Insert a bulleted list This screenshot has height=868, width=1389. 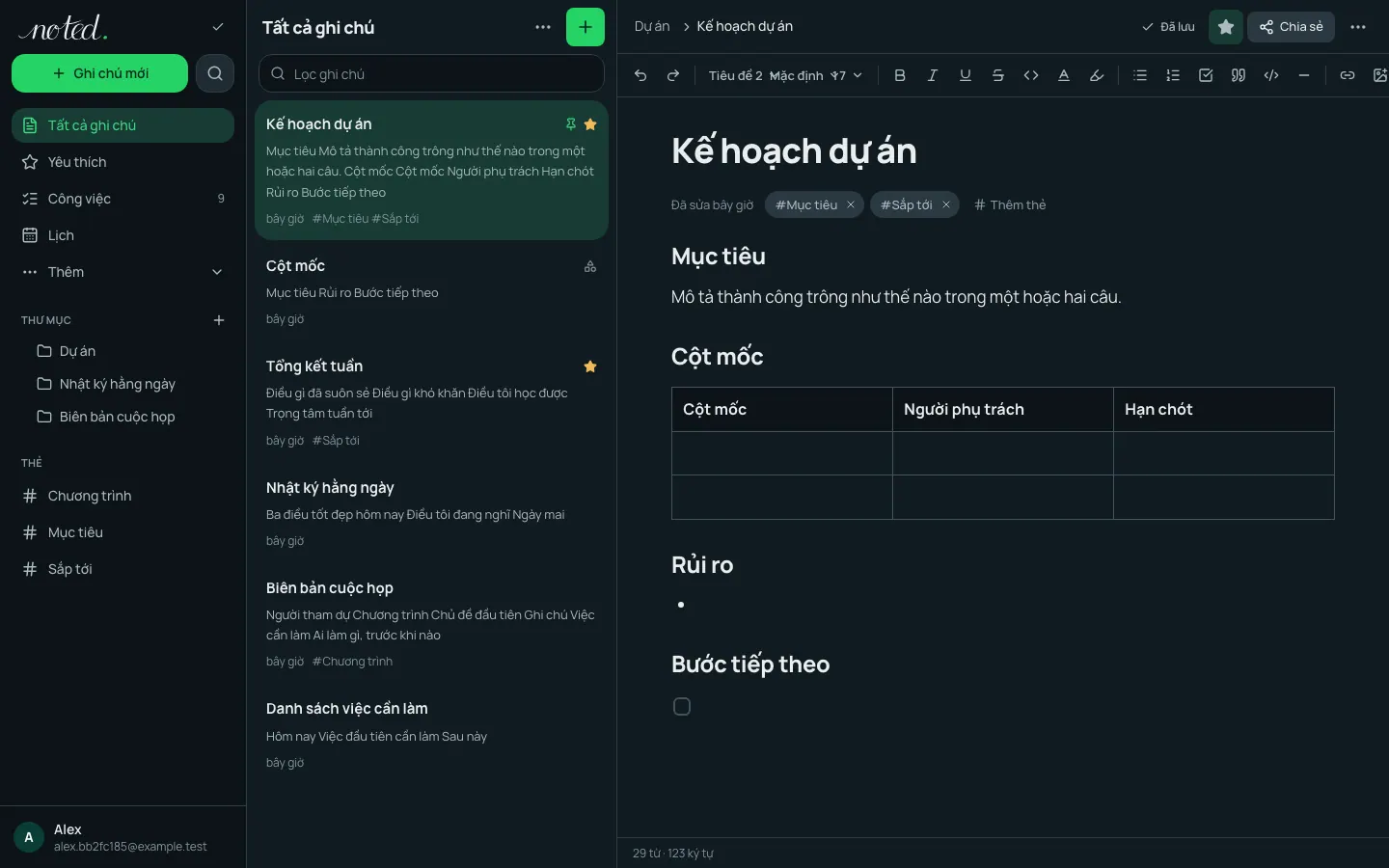pos(1140,75)
